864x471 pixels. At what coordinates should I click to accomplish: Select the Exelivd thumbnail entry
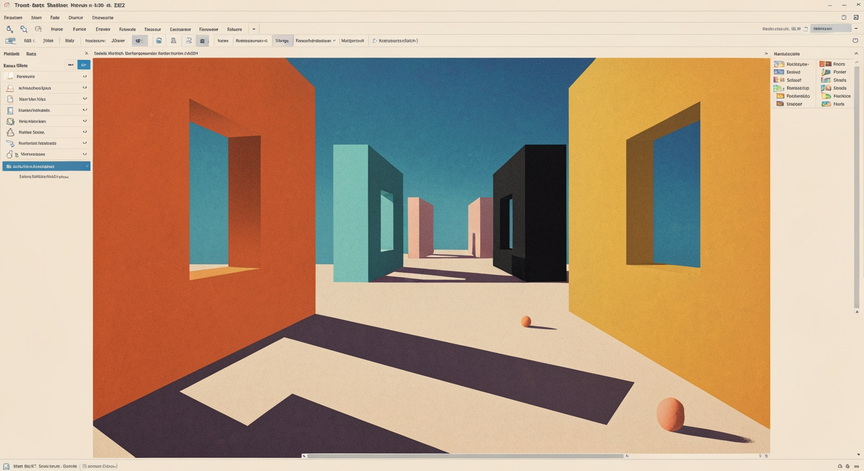pyautogui.click(x=787, y=72)
